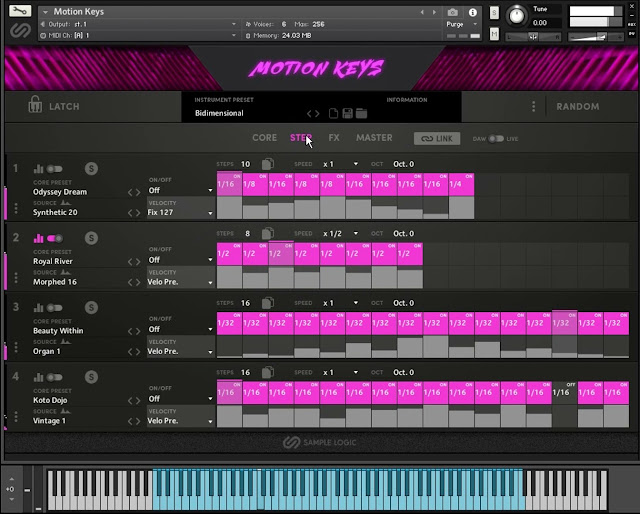Toggle core 1 power switch

click(55, 169)
